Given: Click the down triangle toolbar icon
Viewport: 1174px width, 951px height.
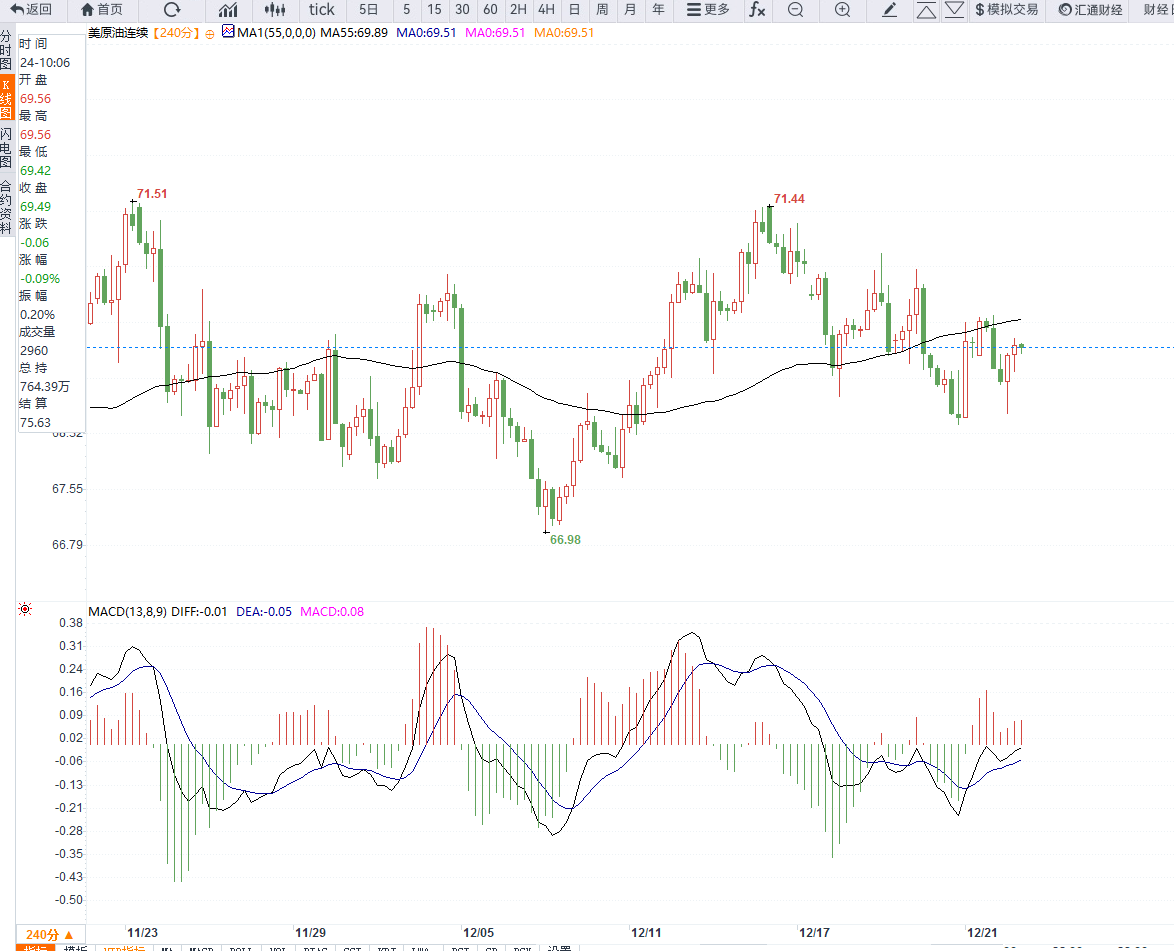Looking at the screenshot, I should (954, 10).
